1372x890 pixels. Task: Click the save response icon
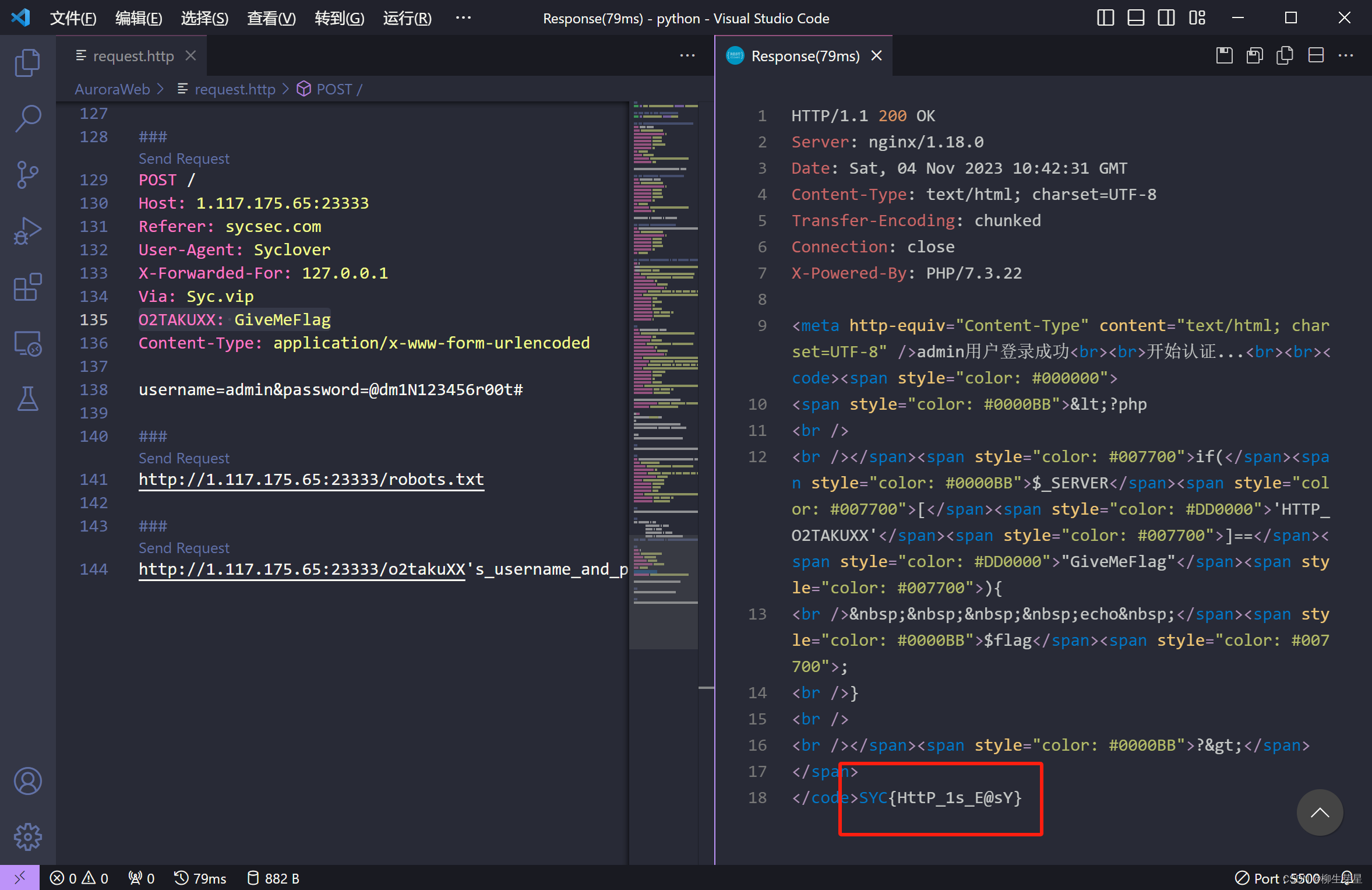pyautogui.click(x=1224, y=55)
